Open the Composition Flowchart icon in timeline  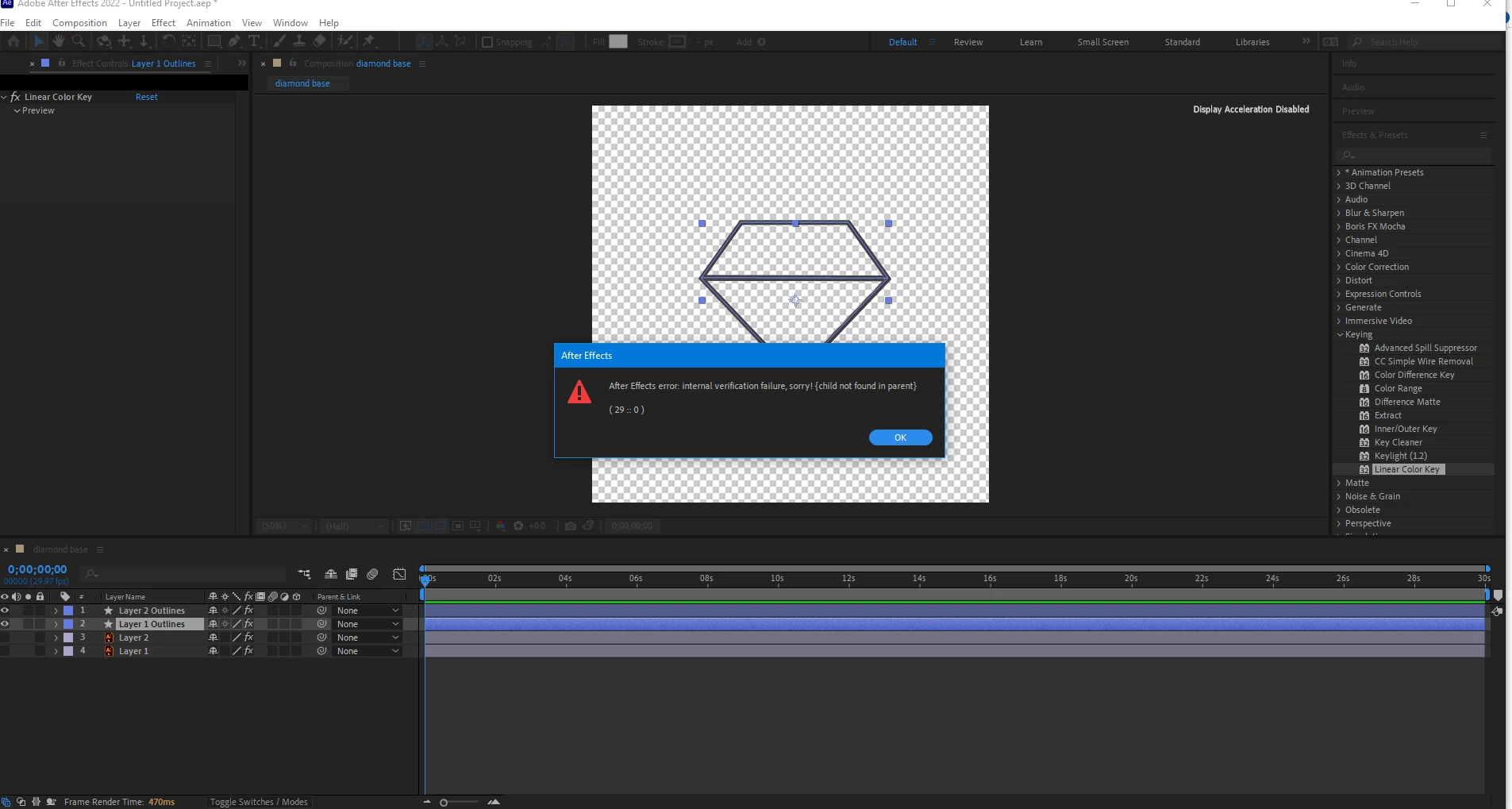coord(304,574)
